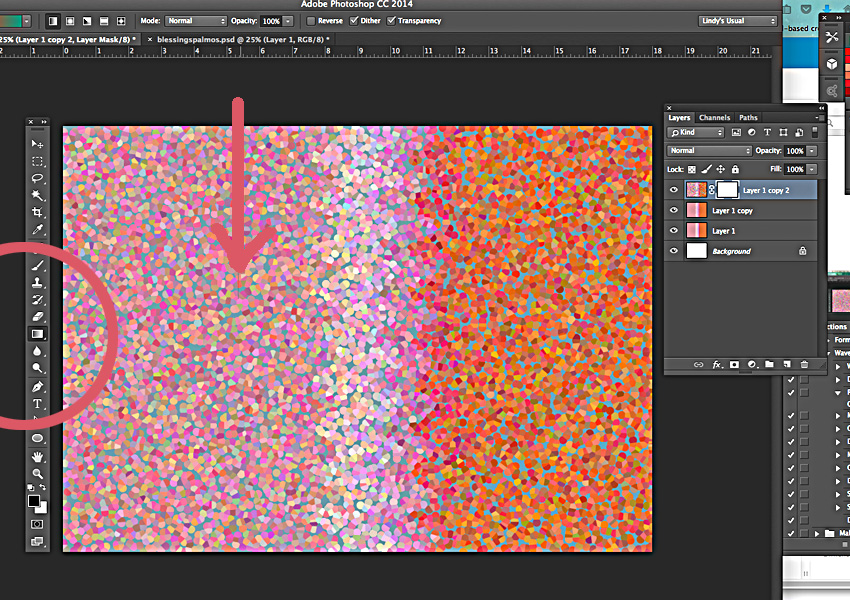Open the blend Mode dropdown in options bar

pos(196,20)
